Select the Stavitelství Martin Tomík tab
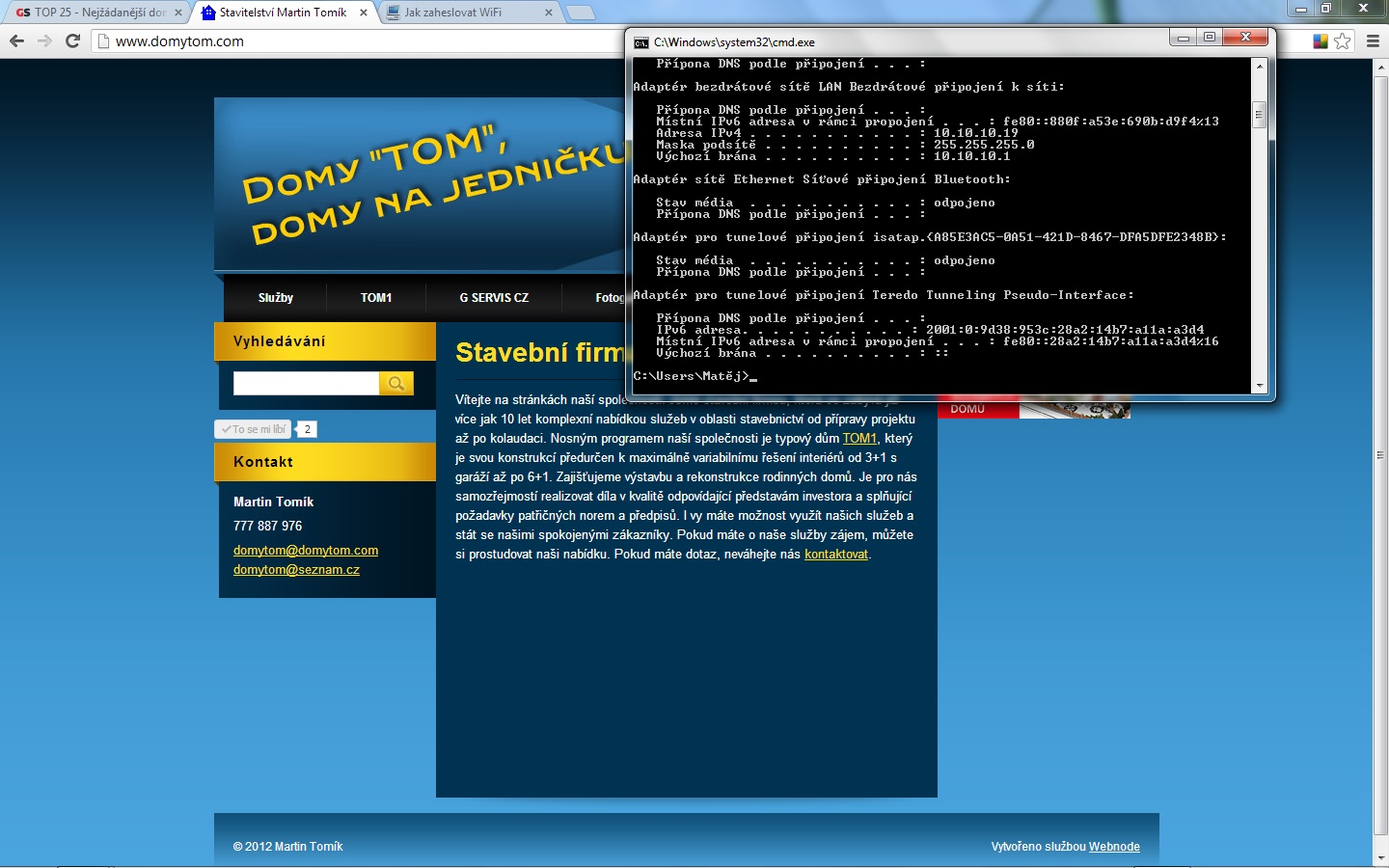 click(x=282, y=13)
